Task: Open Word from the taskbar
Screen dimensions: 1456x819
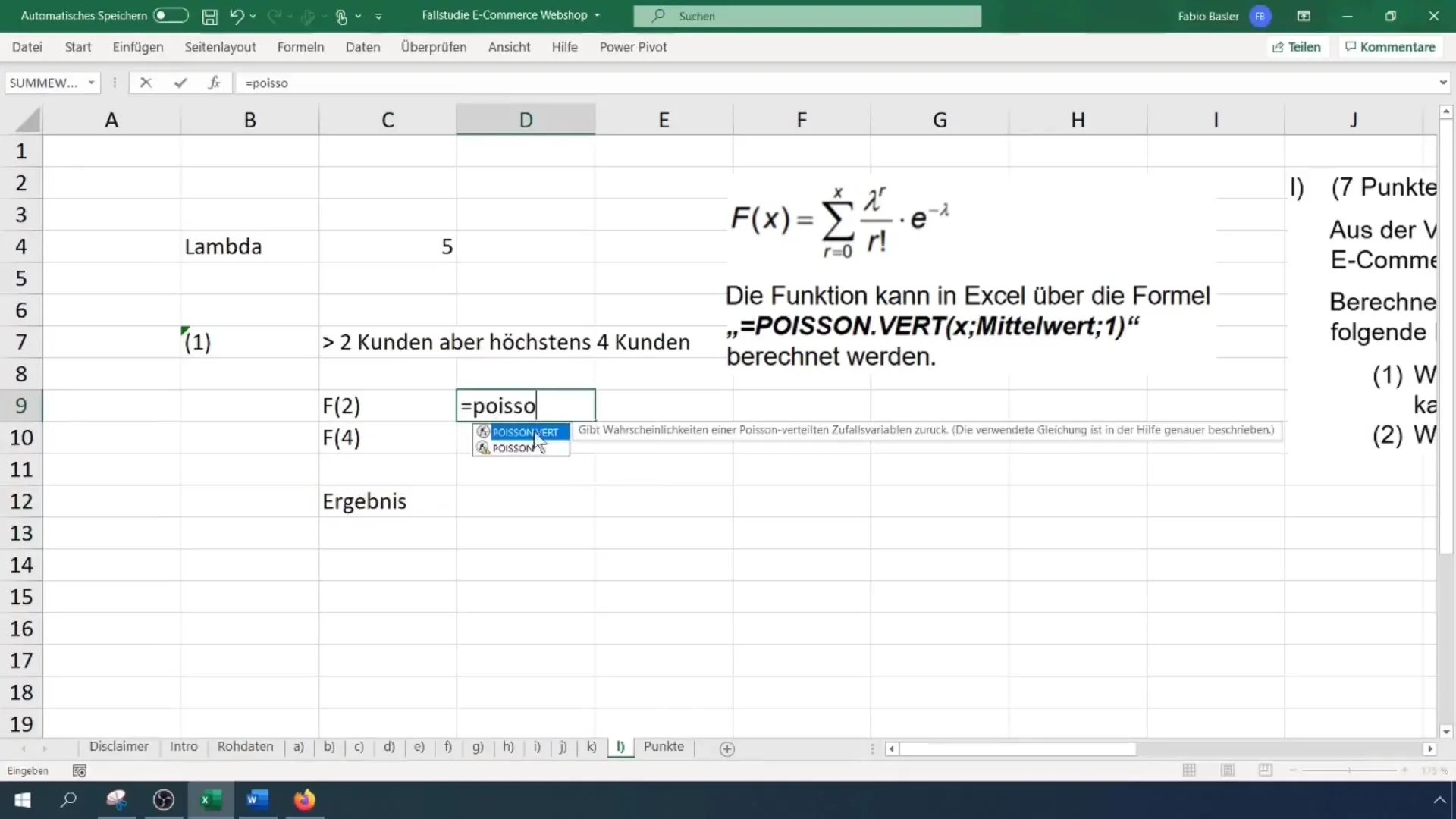Action: pyautogui.click(x=257, y=800)
